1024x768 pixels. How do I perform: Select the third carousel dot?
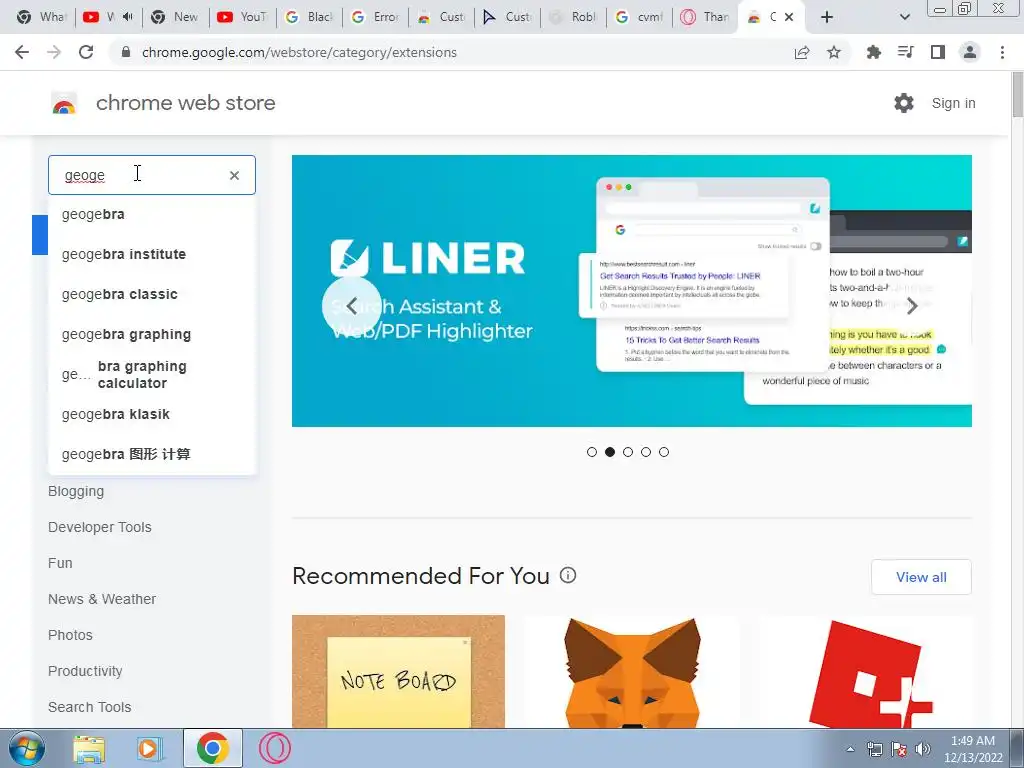628,452
